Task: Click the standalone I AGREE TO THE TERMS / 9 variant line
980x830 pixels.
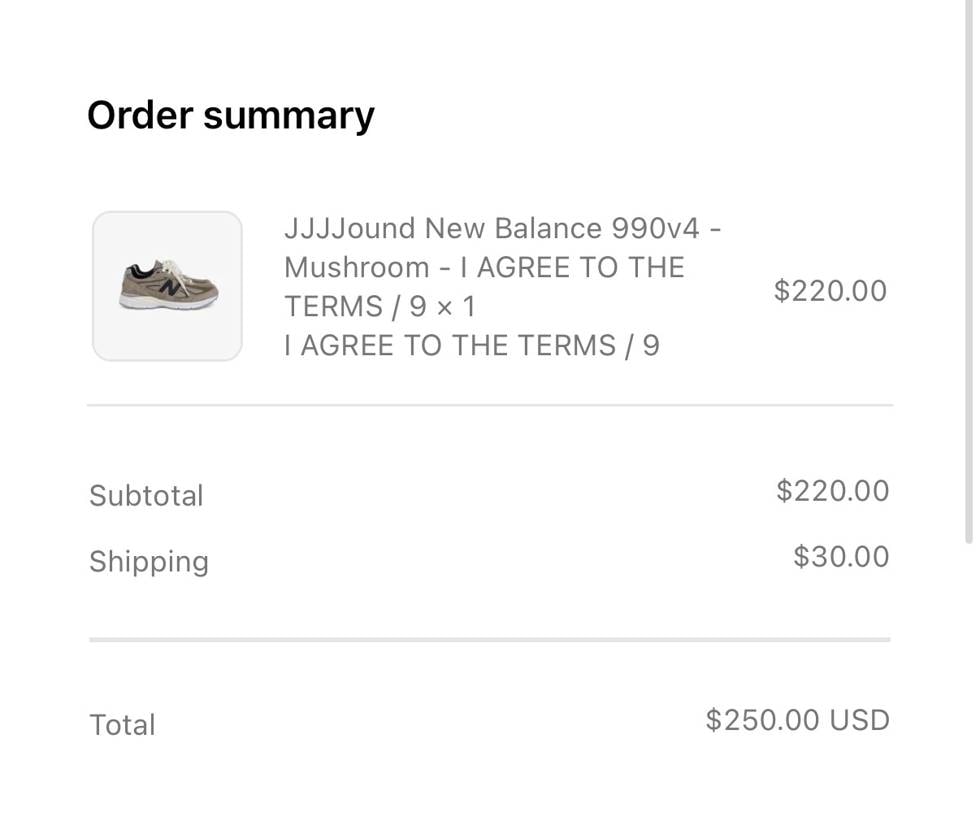Action: pos(471,345)
